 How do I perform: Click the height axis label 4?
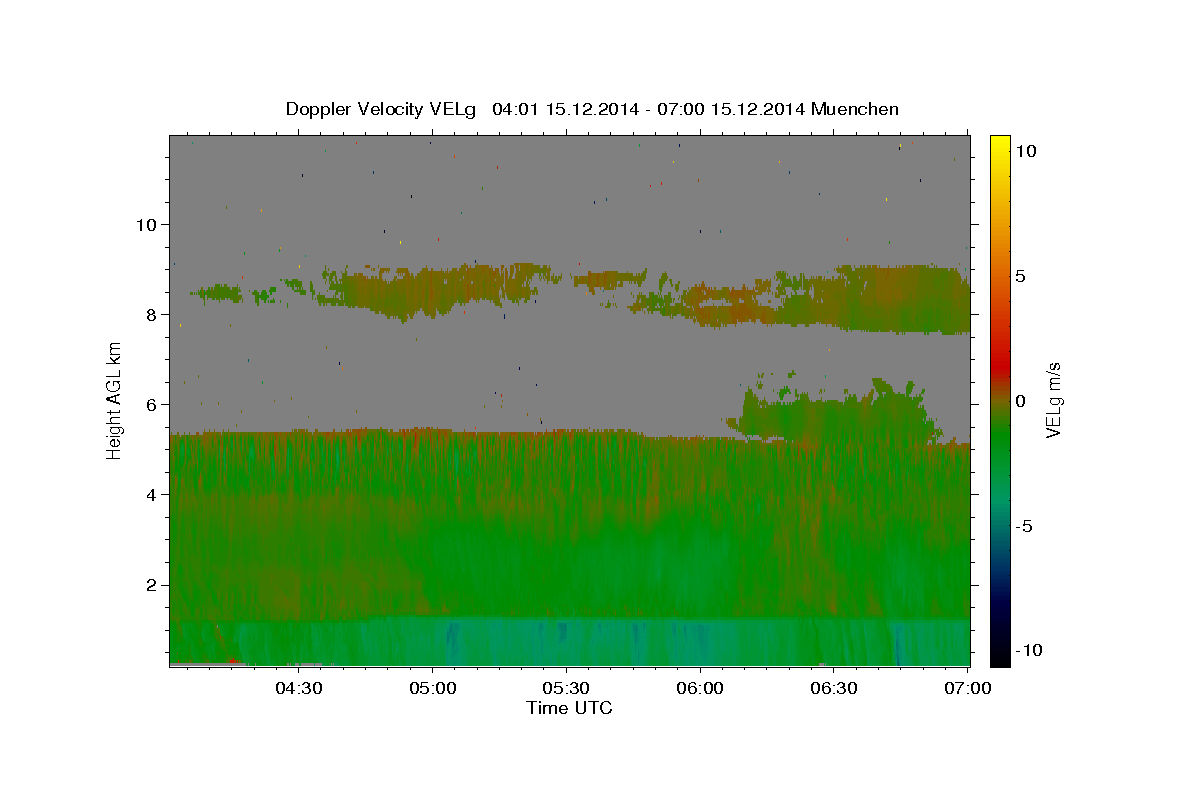pos(151,494)
